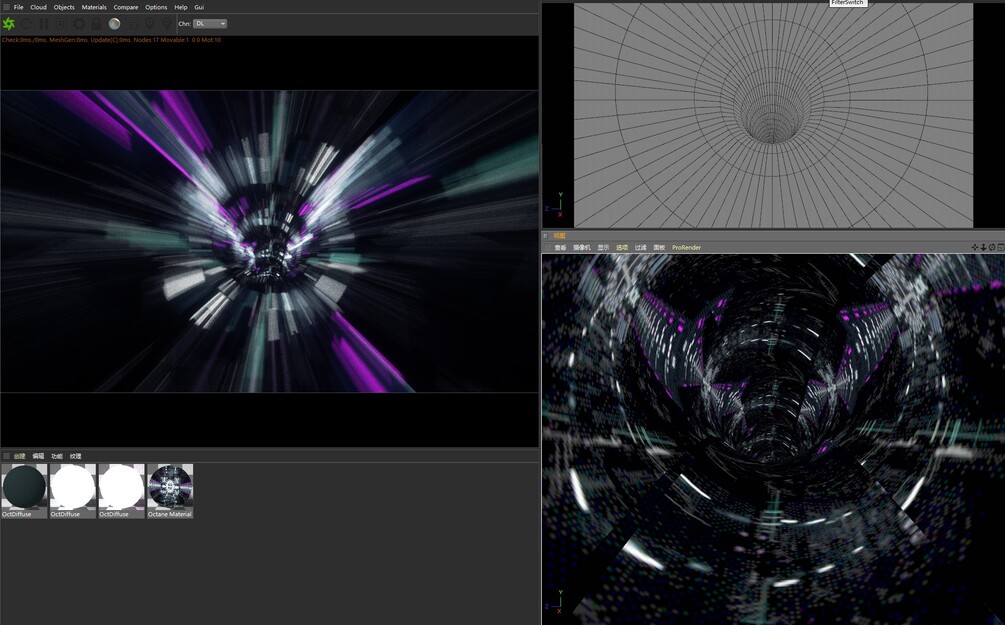Open the Cloud menu
Screen dimensions: 1005x625
click(38, 7)
